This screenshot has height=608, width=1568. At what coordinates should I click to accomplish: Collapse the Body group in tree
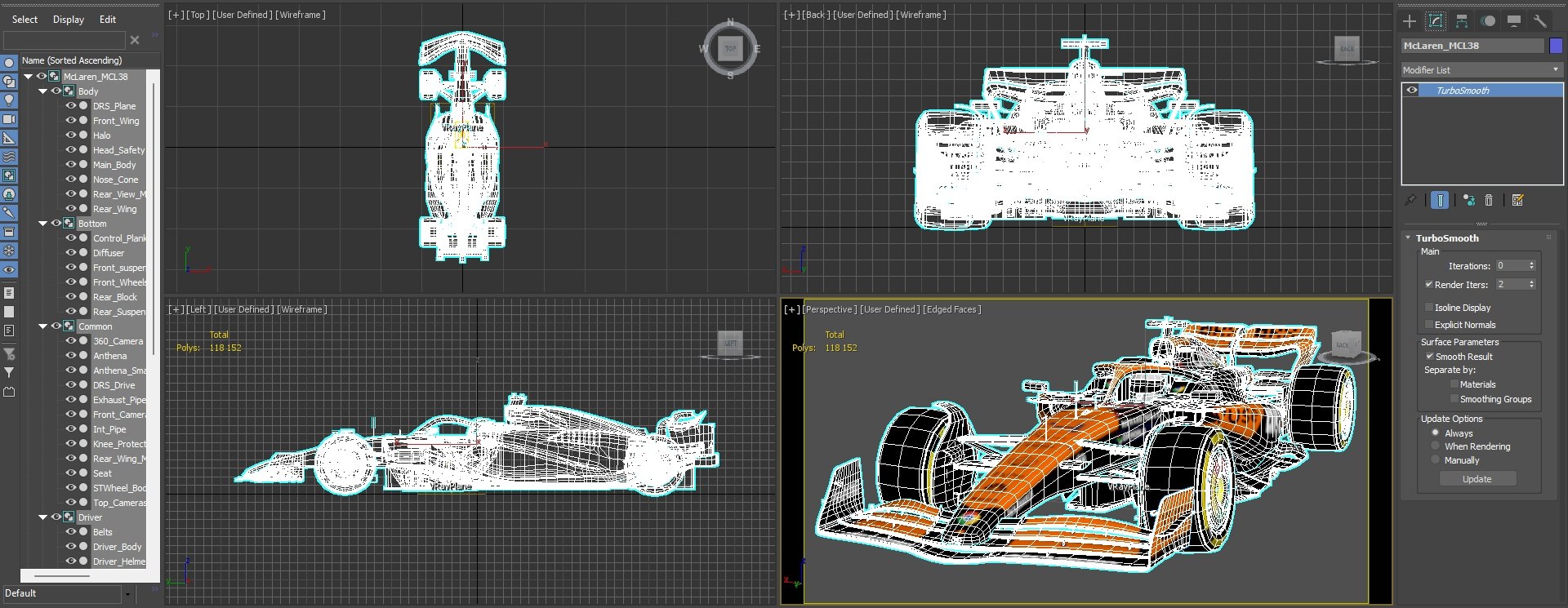(x=43, y=91)
